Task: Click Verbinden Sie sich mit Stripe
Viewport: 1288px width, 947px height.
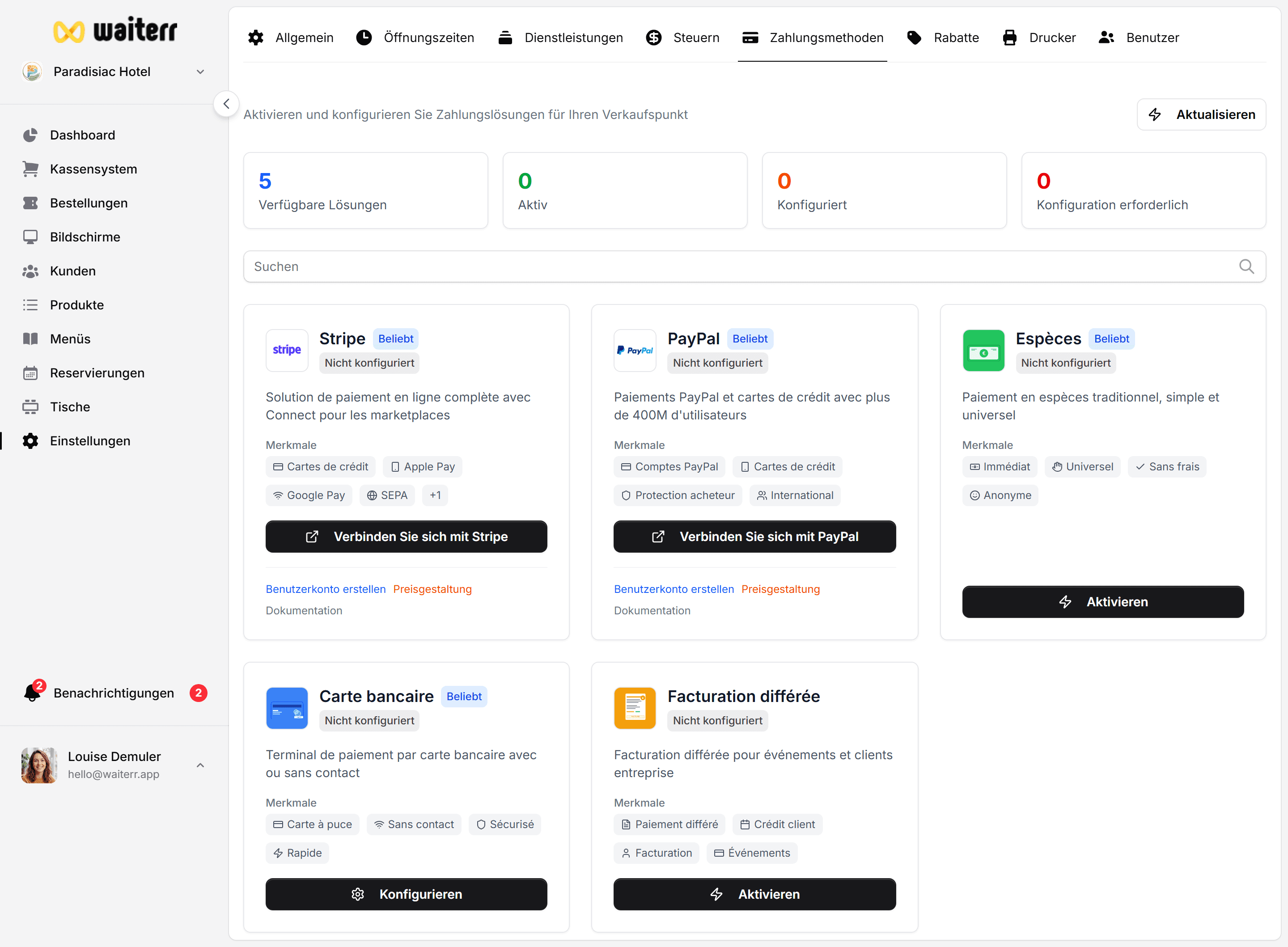Action: coord(407,537)
